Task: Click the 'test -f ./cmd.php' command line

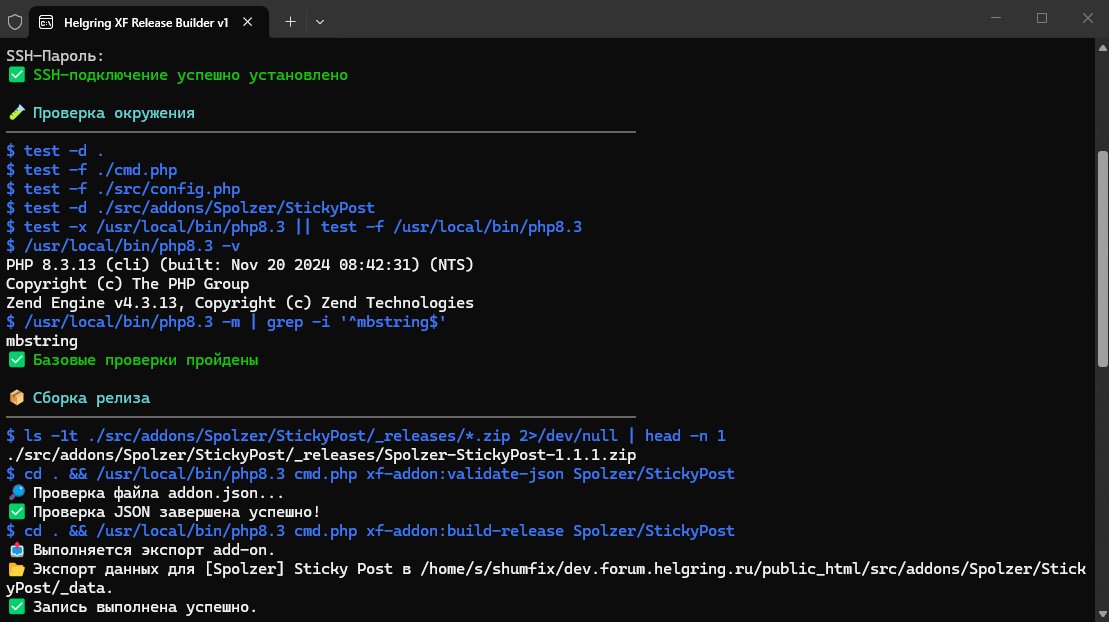Action: click(92, 170)
